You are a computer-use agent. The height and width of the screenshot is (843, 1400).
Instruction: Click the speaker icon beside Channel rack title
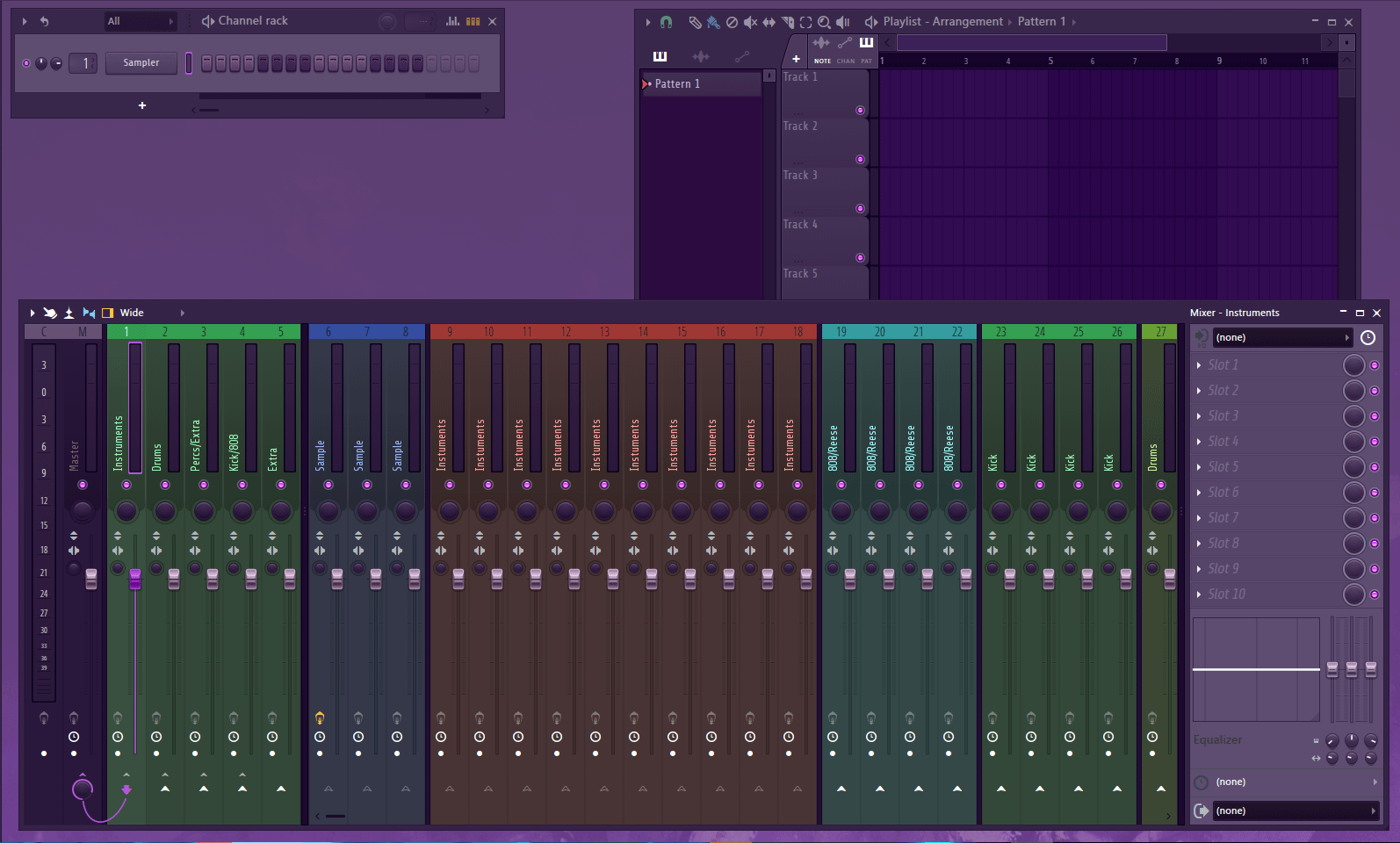click(208, 21)
